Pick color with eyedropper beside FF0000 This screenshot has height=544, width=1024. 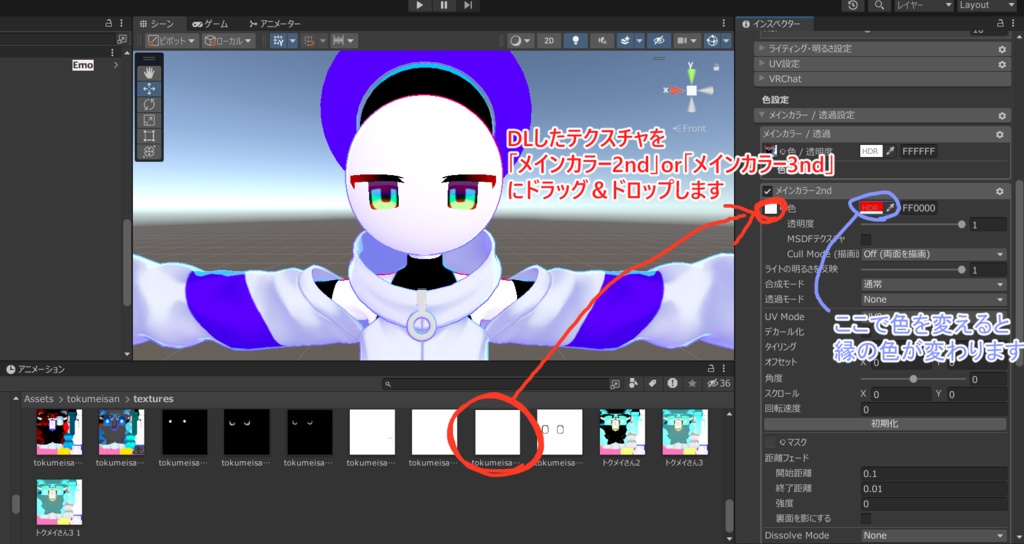tap(890, 208)
